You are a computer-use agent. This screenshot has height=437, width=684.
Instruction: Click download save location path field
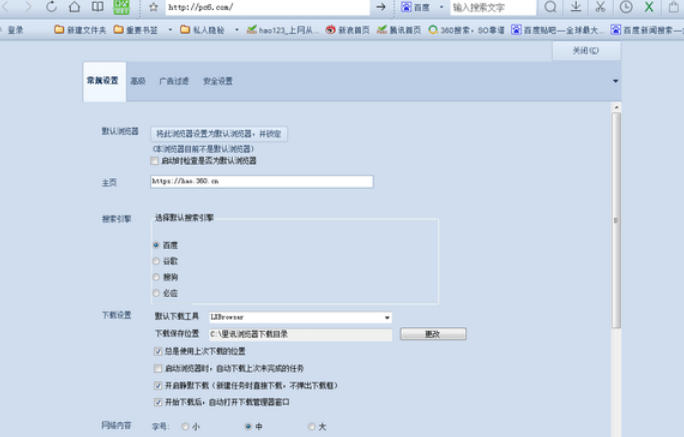click(x=300, y=334)
